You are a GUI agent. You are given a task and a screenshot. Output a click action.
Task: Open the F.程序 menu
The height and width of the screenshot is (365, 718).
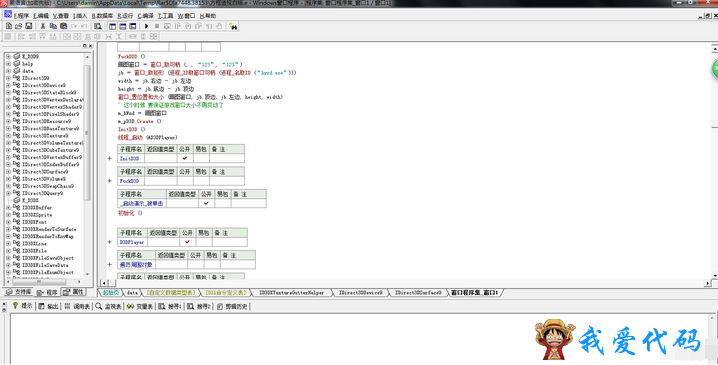click(21, 16)
